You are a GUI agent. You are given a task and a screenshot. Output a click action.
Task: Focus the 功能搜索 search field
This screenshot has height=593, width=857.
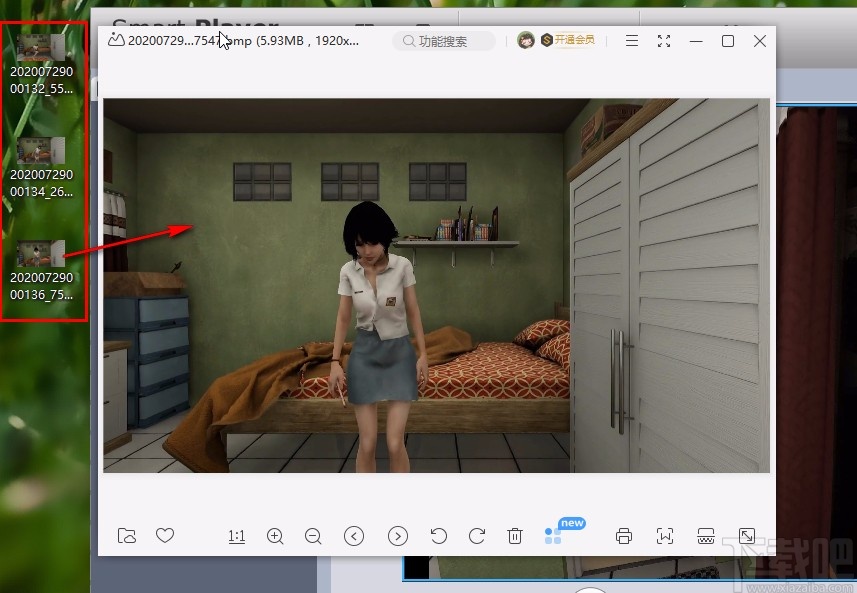click(x=444, y=41)
